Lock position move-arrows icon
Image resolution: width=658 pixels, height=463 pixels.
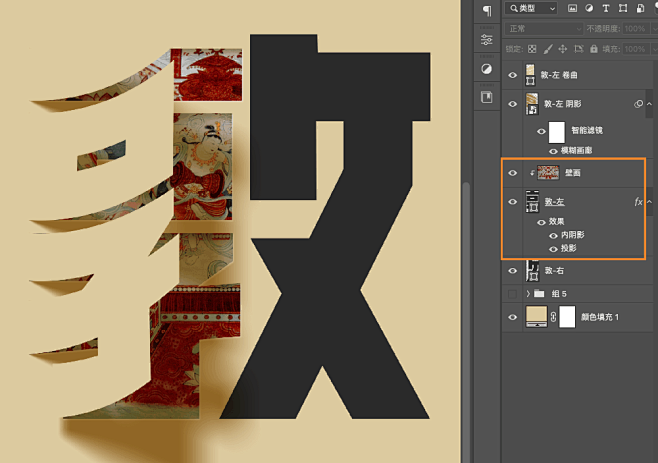point(563,49)
